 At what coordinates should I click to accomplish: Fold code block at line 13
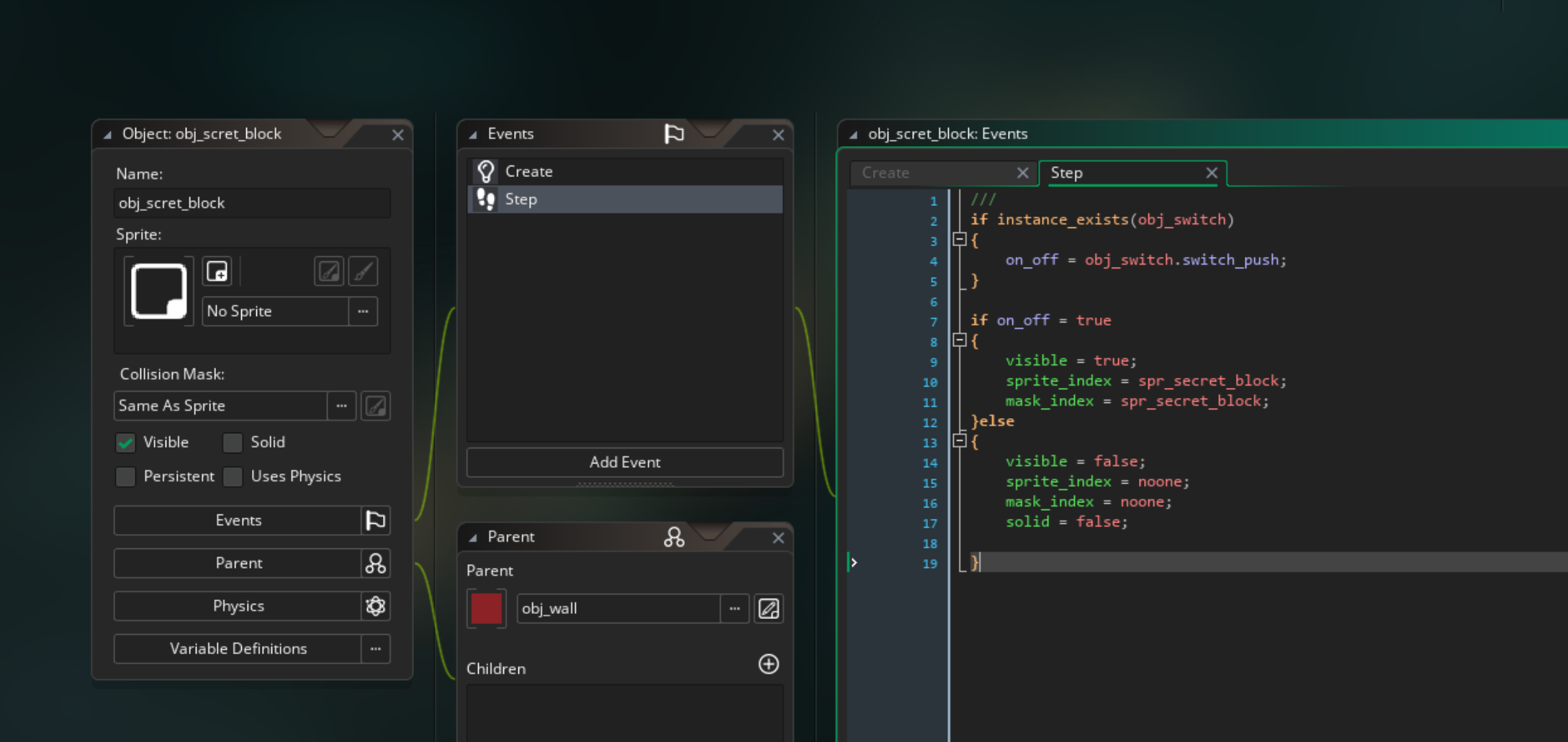click(x=960, y=441)
